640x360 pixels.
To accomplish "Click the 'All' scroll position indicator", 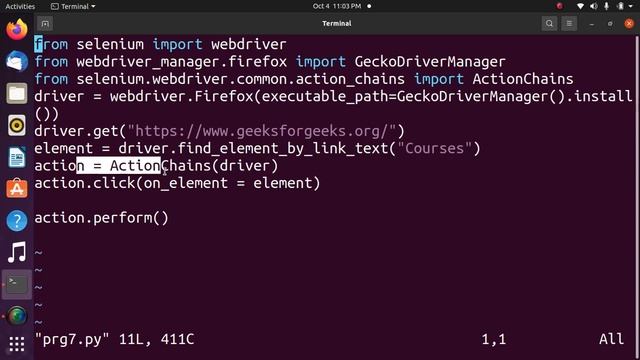I will click(611, 339).
